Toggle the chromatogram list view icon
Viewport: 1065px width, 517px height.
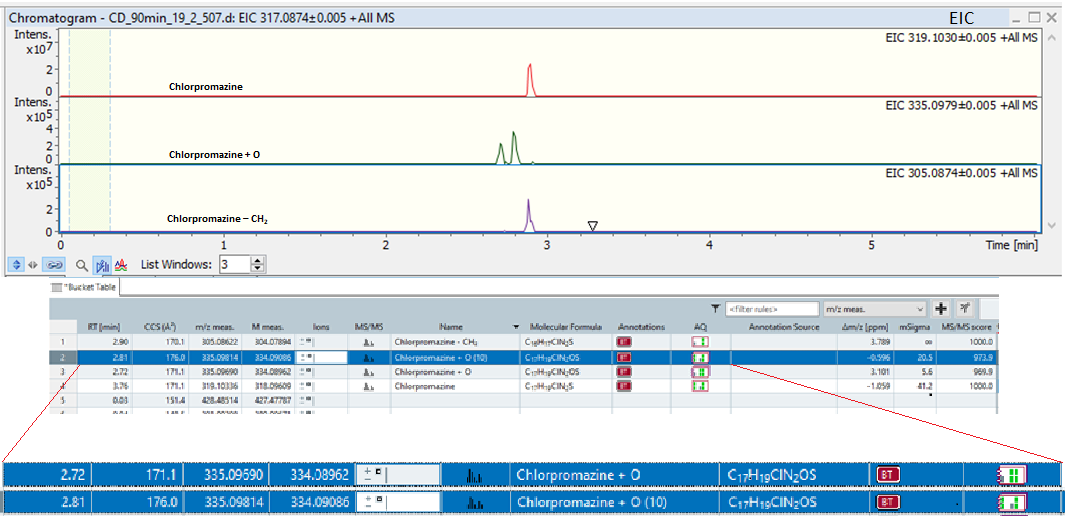point(103,266)
